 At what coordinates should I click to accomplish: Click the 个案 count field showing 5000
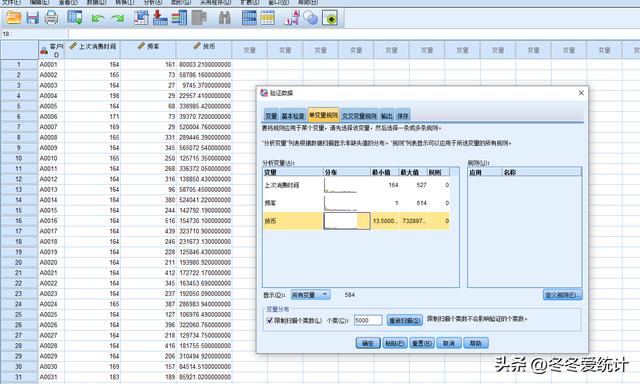coord(368,320)
